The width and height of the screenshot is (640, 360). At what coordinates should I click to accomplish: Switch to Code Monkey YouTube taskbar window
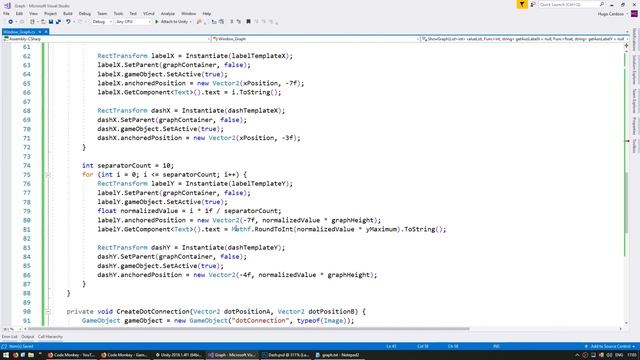71,355
